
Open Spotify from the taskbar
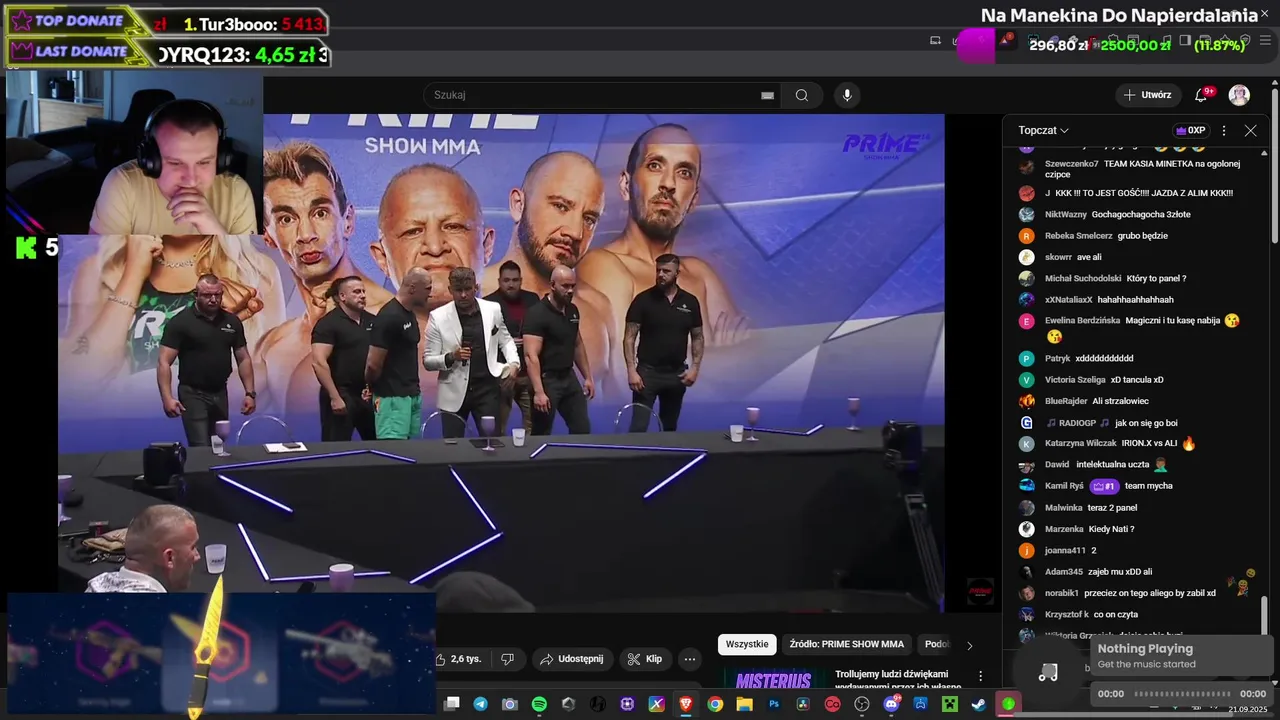pos(539,704)
